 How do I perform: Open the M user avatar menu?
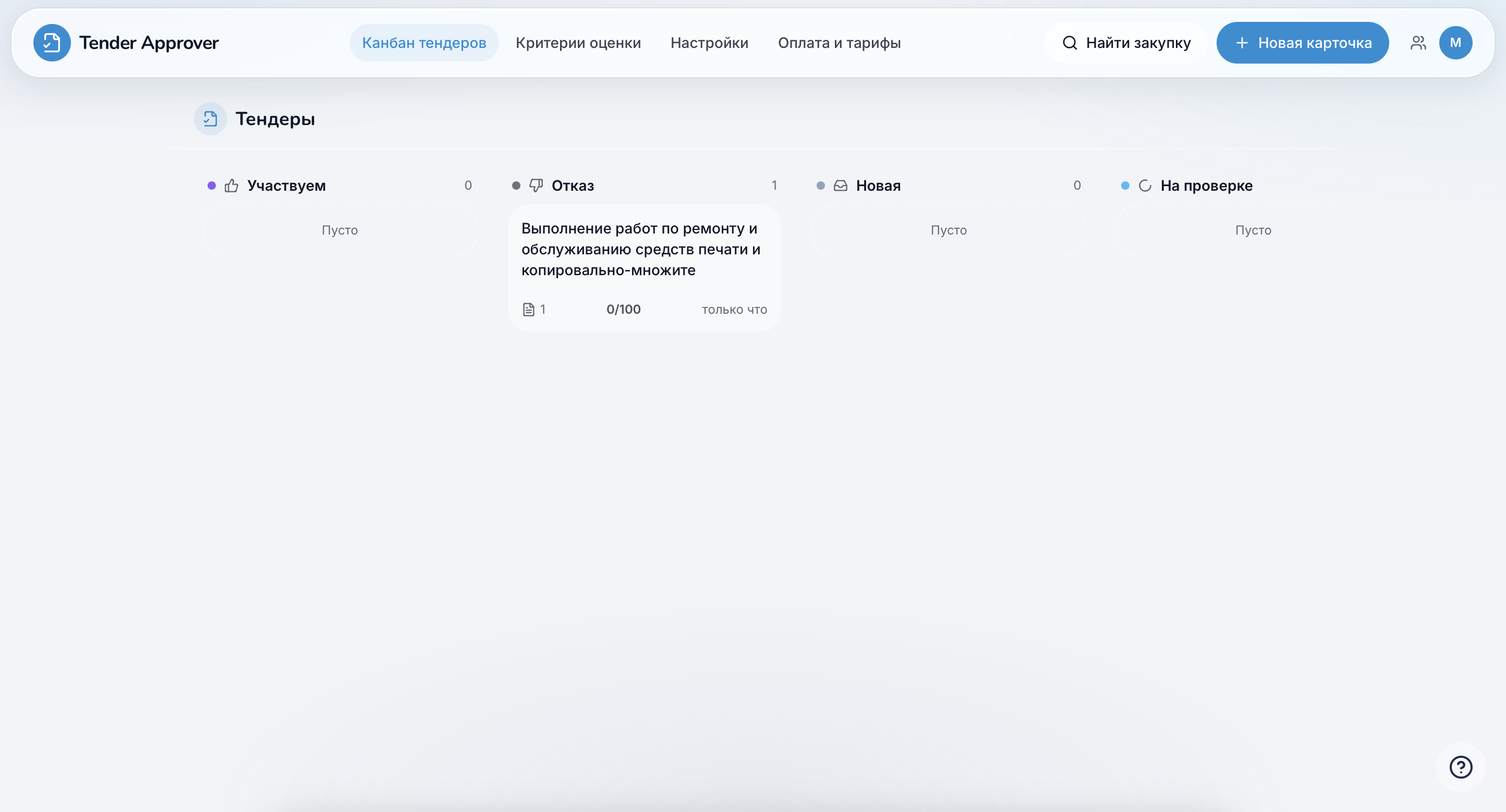pos(1455,43)
